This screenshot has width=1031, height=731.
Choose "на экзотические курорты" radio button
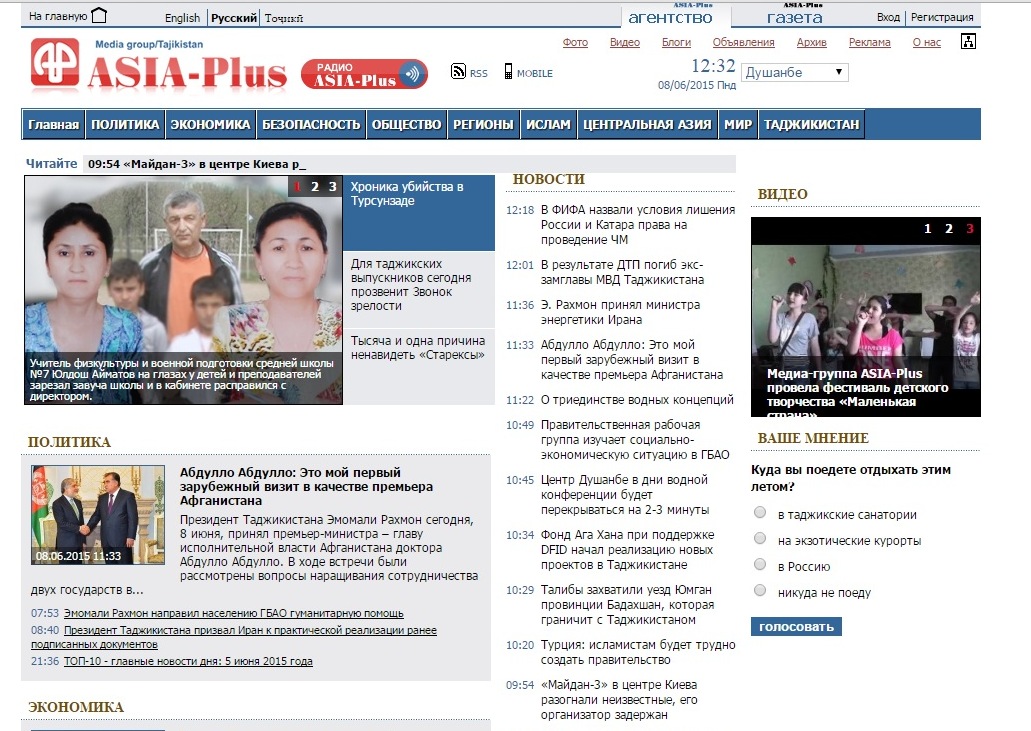tap(760, 540)
